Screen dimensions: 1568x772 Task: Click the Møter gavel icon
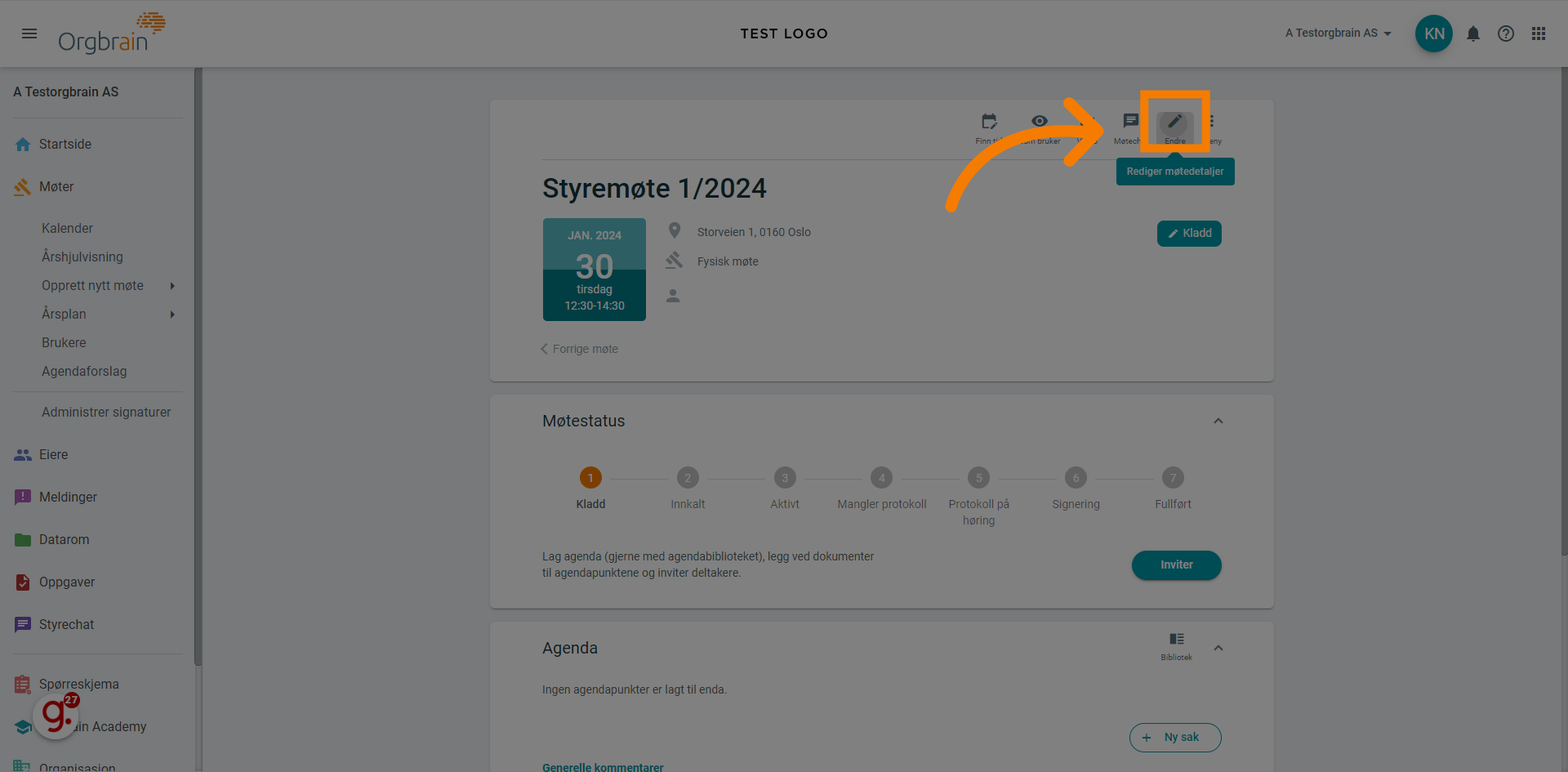point(23,187)
